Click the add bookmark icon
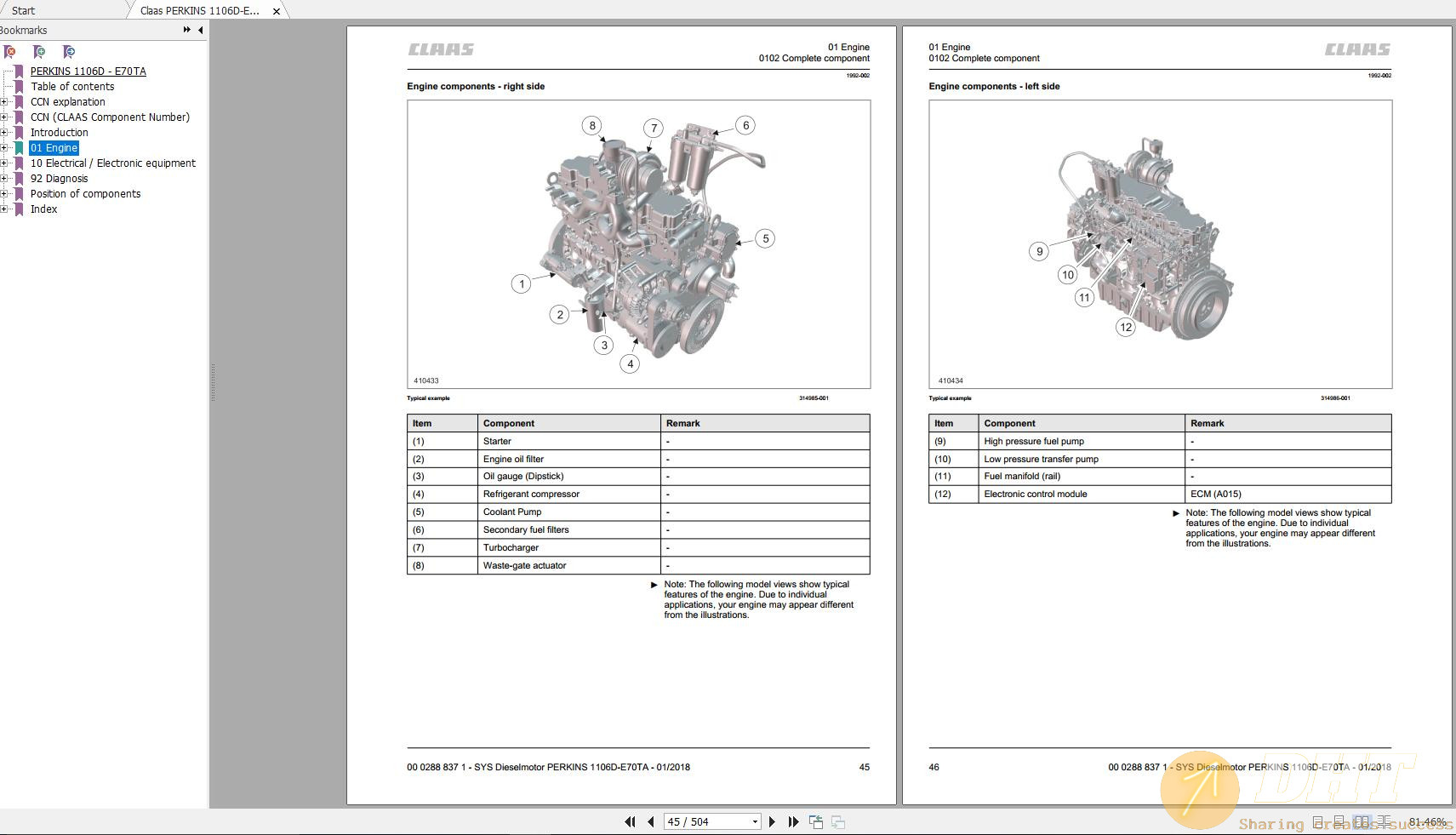This screenshot has height=835, width=1456. tap(39, 52)
